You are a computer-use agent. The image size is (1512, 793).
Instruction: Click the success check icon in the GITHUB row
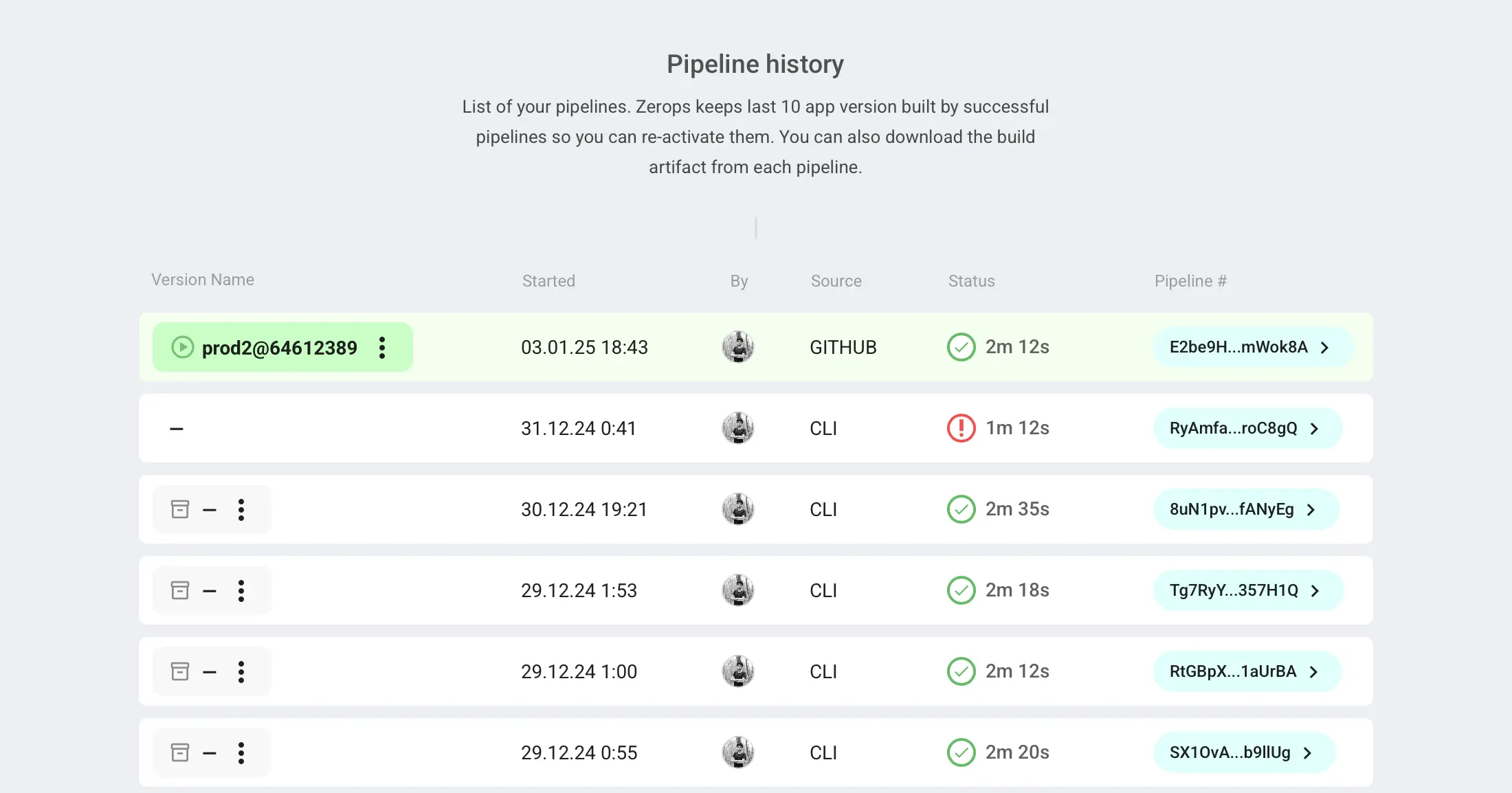pos(961,347)
